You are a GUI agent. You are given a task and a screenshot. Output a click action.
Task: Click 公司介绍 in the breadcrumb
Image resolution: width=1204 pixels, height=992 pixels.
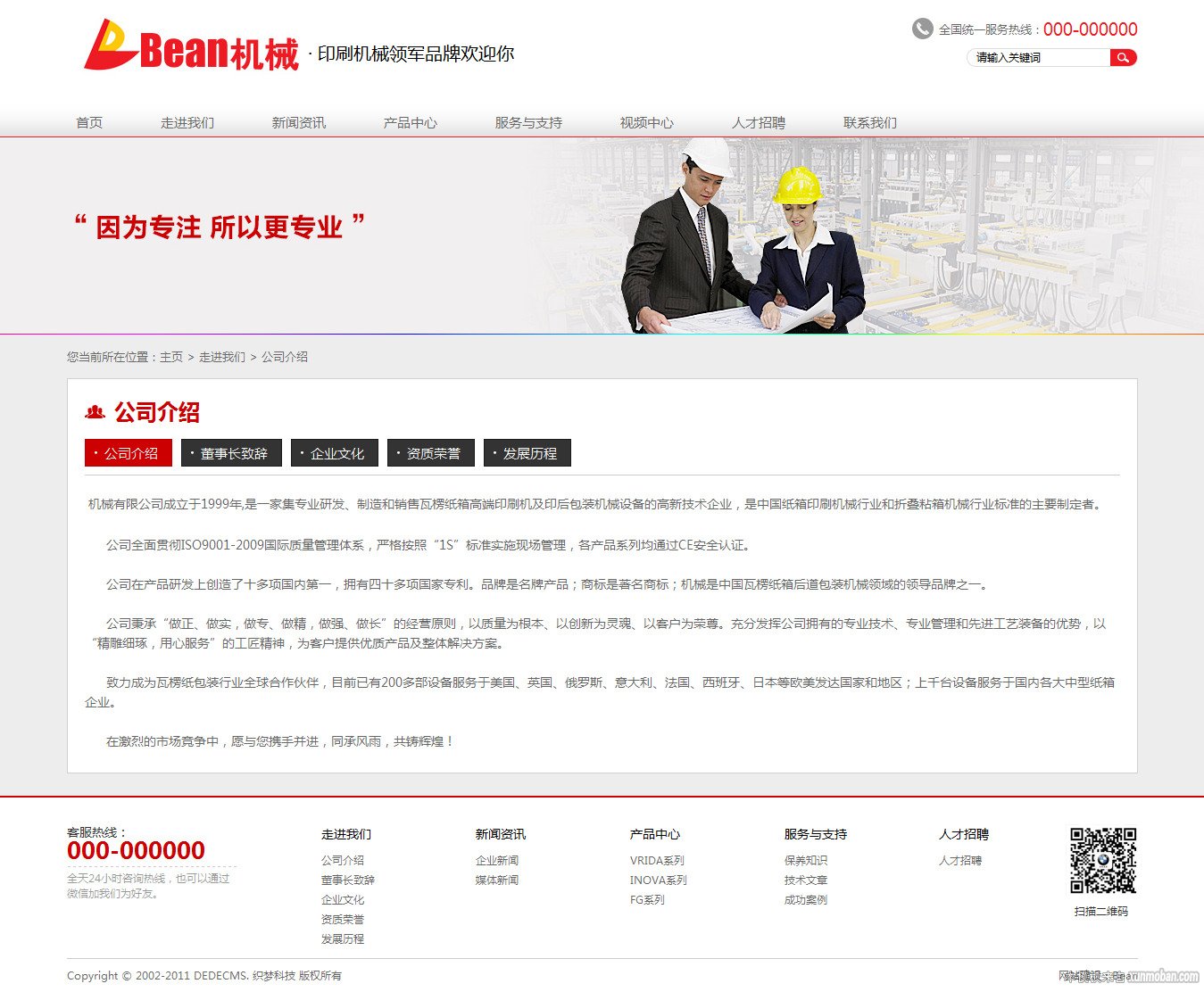point(285,357)
